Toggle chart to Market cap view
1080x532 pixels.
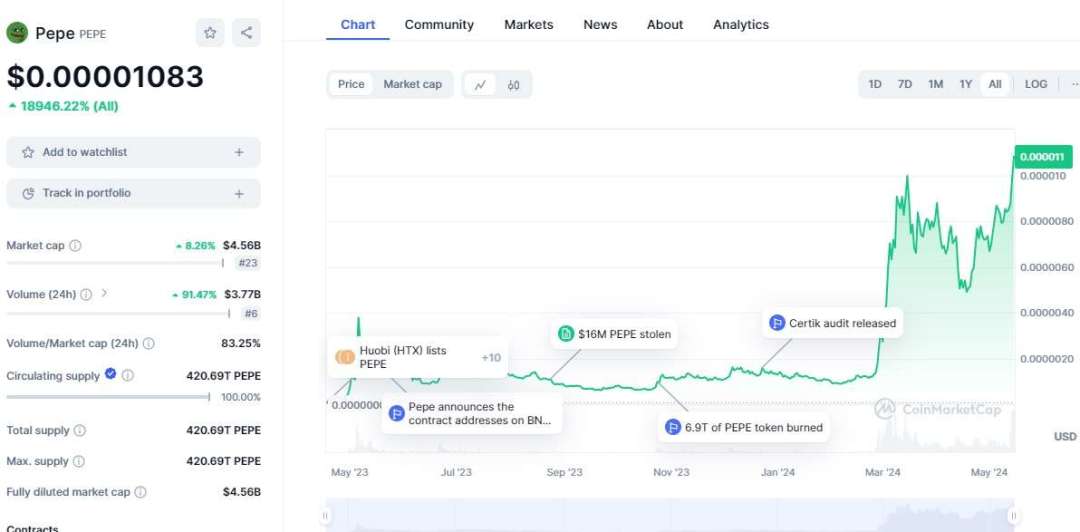tap(412, 84)
